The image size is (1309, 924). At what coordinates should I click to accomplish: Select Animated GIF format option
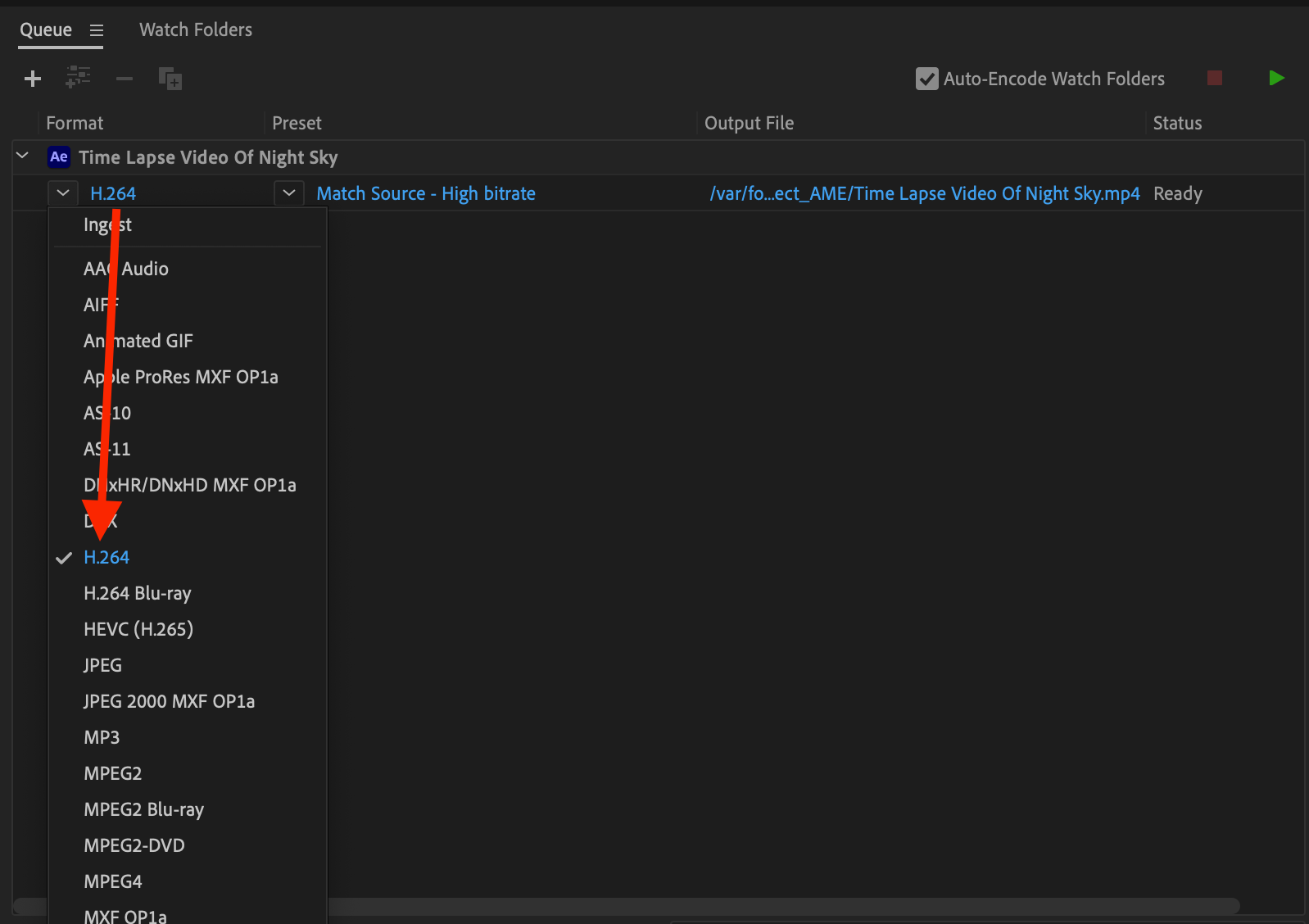(138, 341)
